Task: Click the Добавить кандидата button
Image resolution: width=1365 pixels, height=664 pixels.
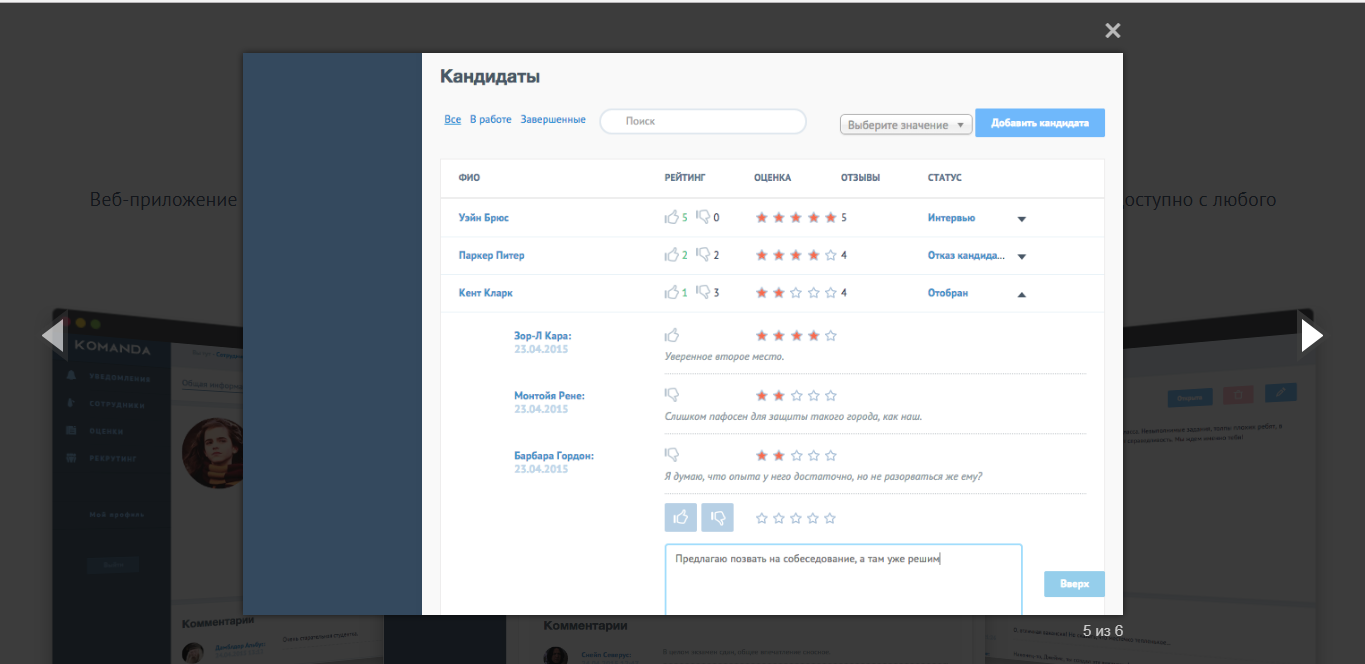Action: [x=1040, y=123]
